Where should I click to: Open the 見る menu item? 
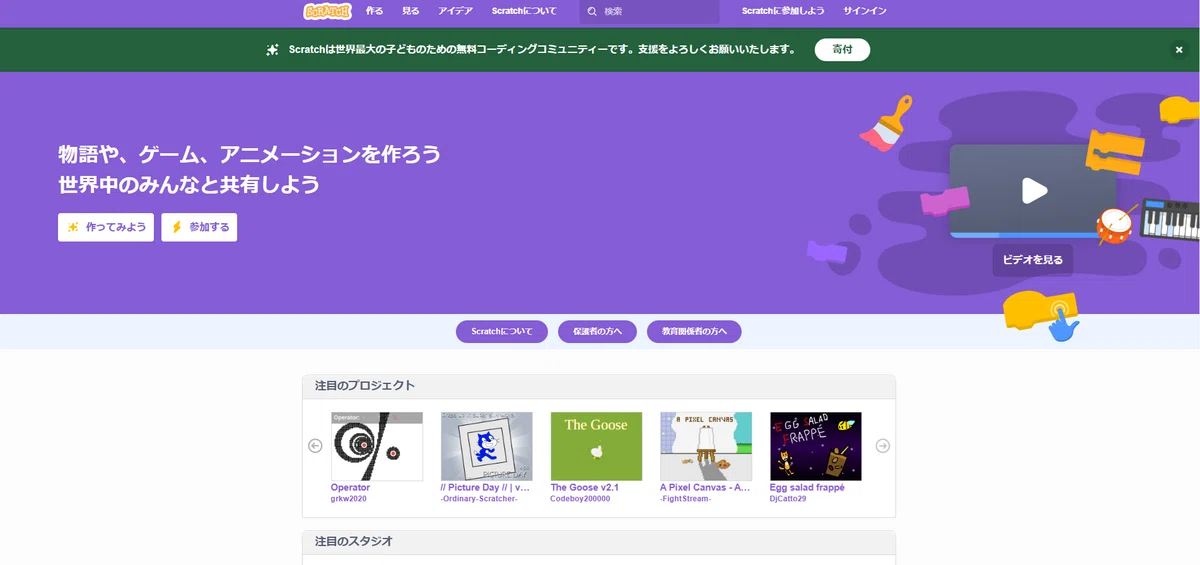411,11
